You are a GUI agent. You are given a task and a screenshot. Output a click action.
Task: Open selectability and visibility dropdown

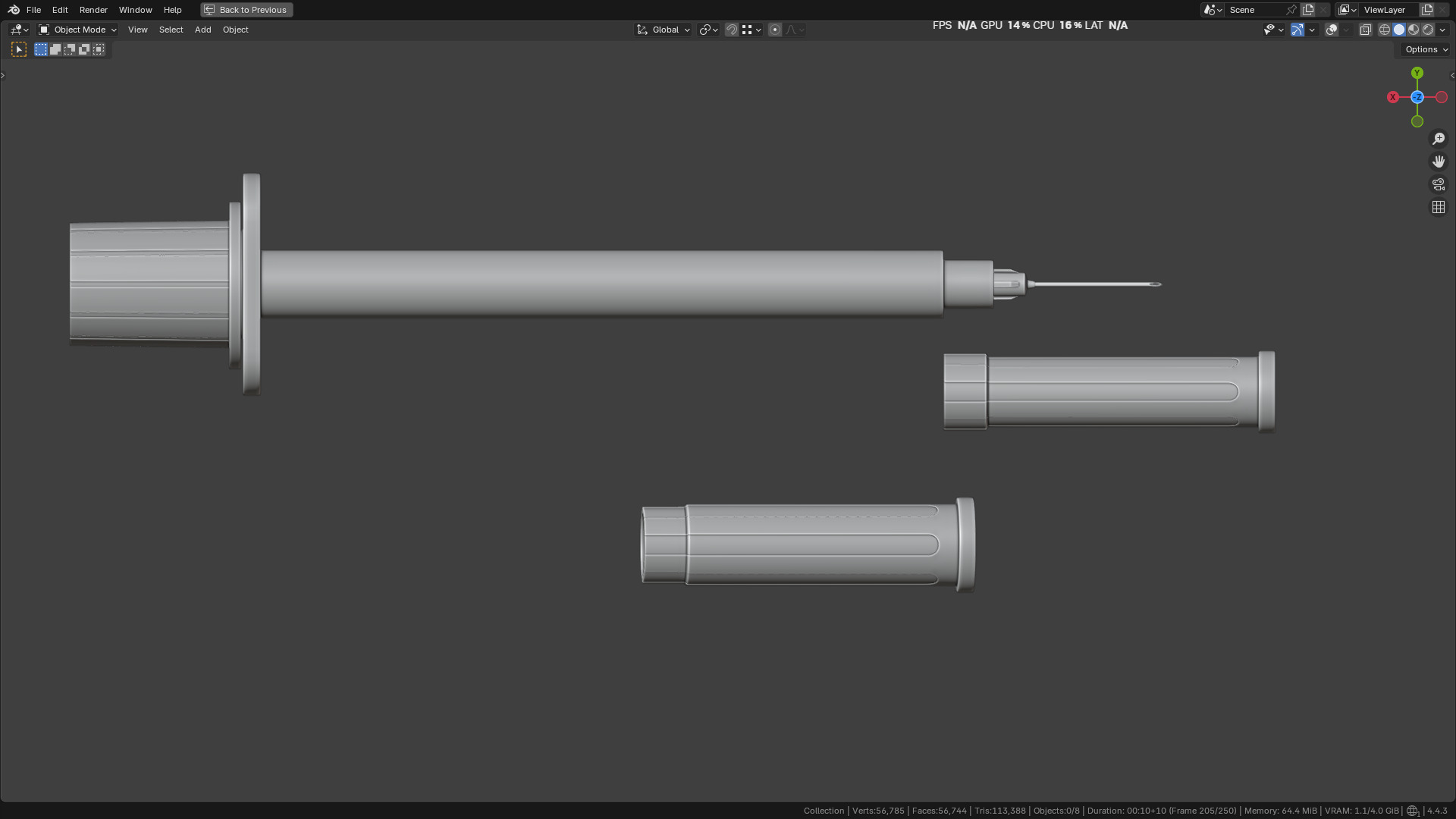point(1273,30)
